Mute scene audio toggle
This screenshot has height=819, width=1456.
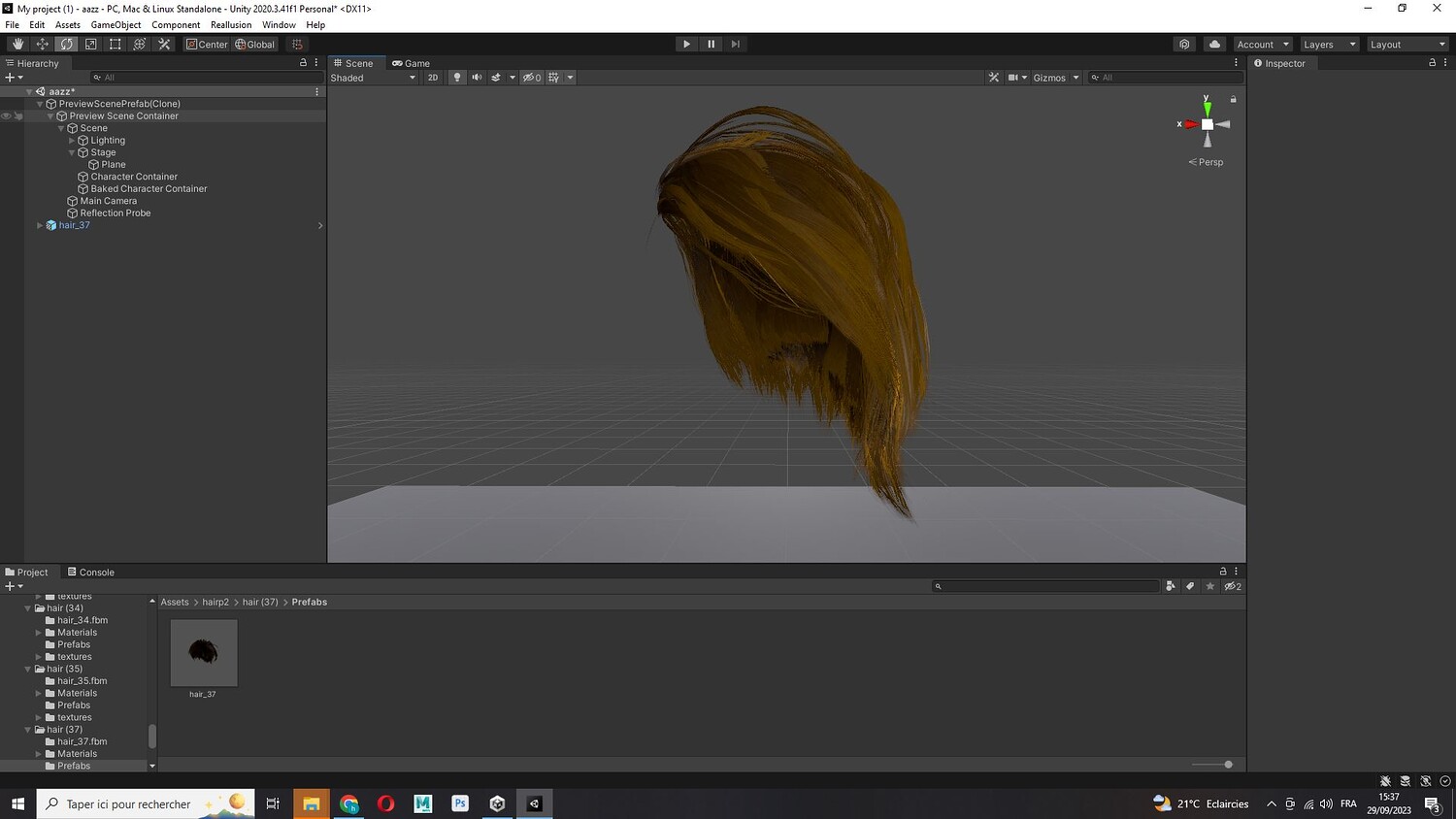[477, 78]
